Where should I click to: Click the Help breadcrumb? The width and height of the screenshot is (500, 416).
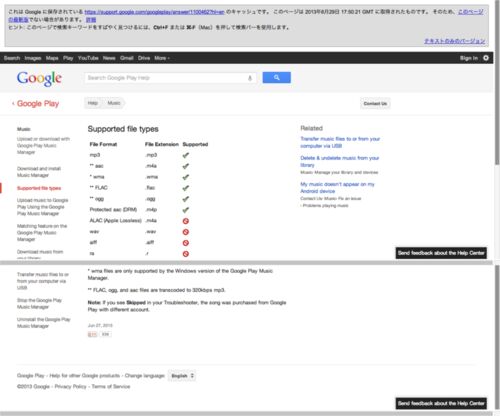click(93, 103)
